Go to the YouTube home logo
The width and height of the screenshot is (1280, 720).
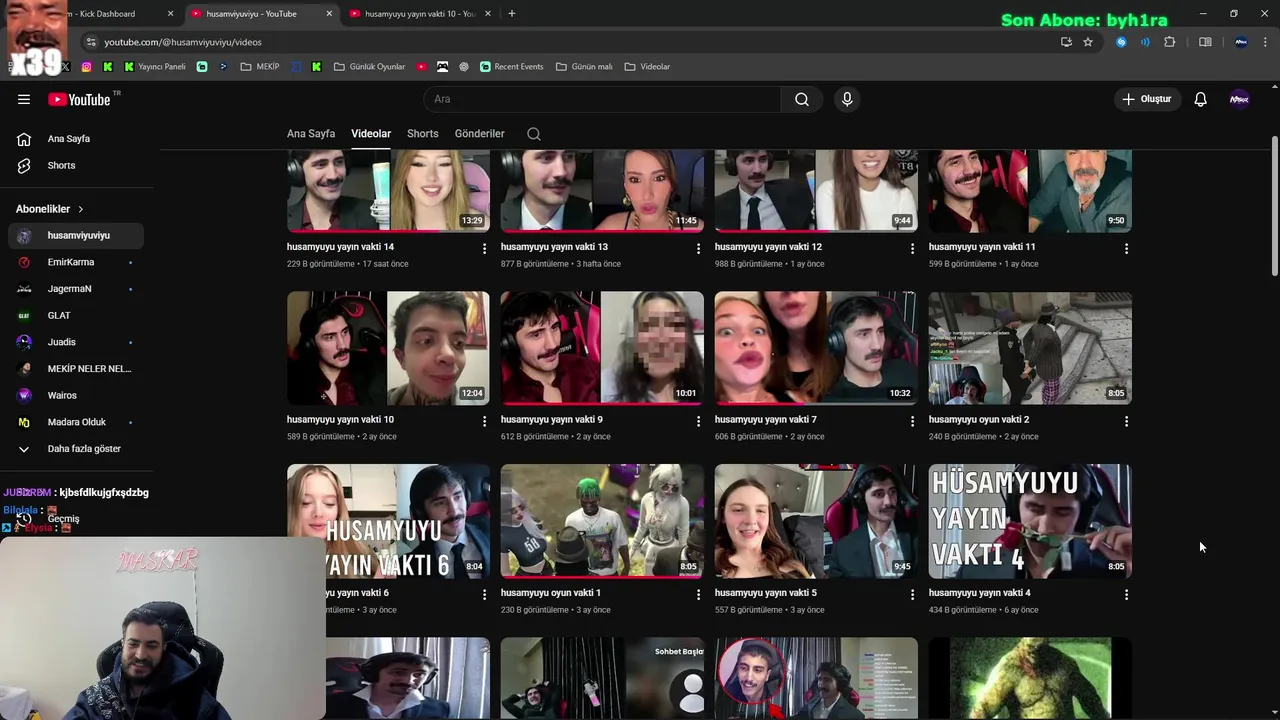coord(80,99)
